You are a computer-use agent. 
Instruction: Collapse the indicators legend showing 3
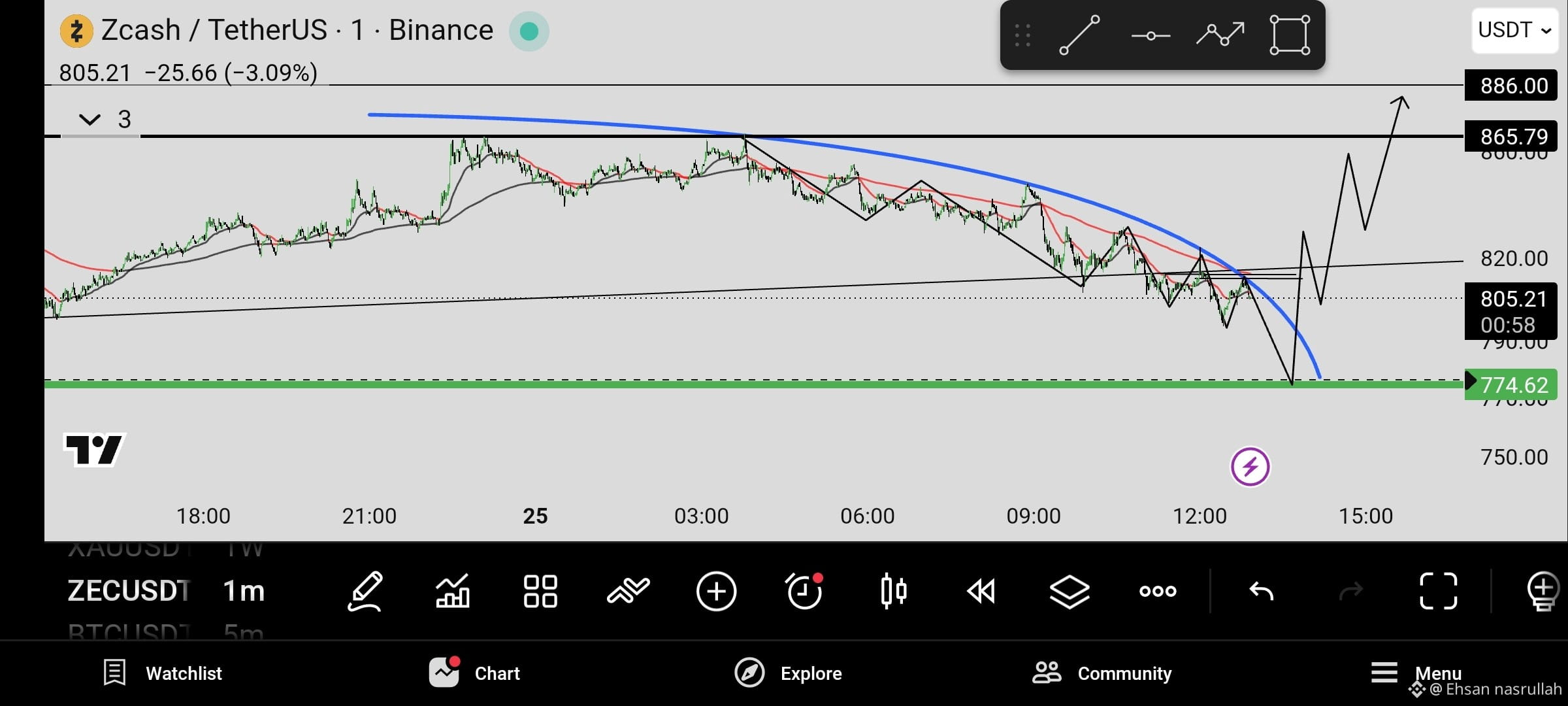coord(90,120)
